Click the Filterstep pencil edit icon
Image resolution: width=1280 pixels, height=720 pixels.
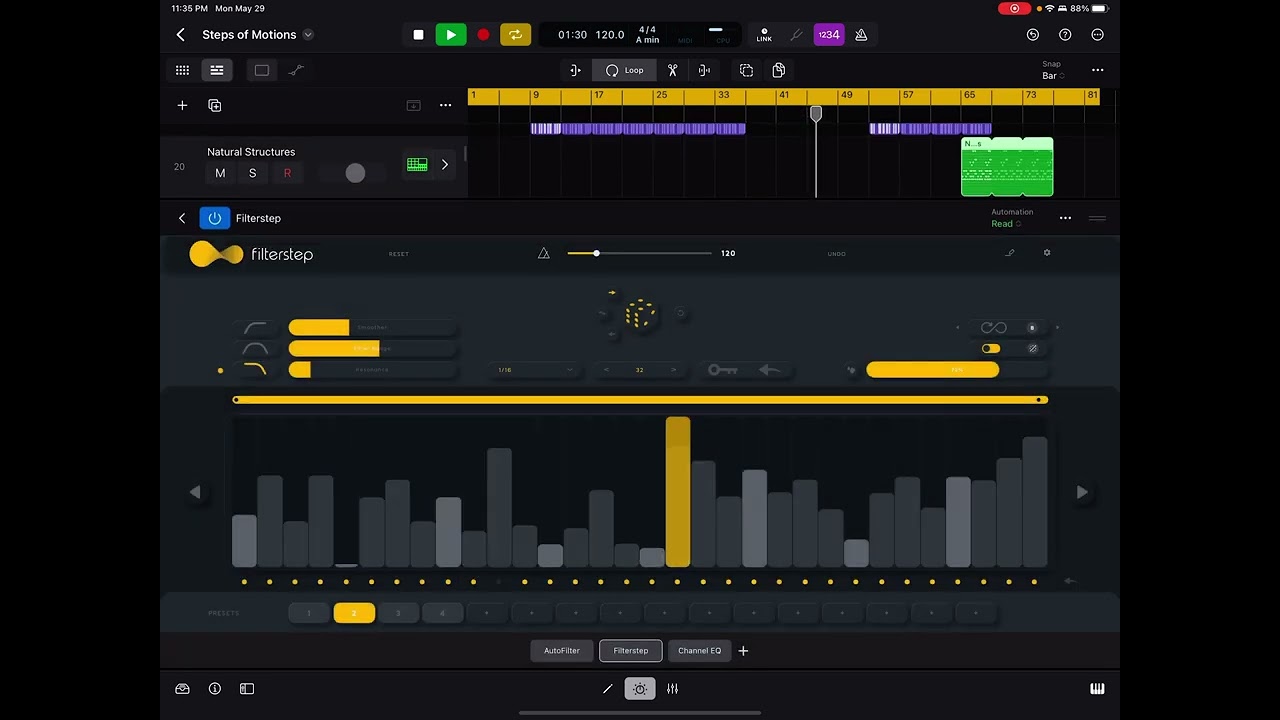pyautogui.click(x=1010, y=253)
